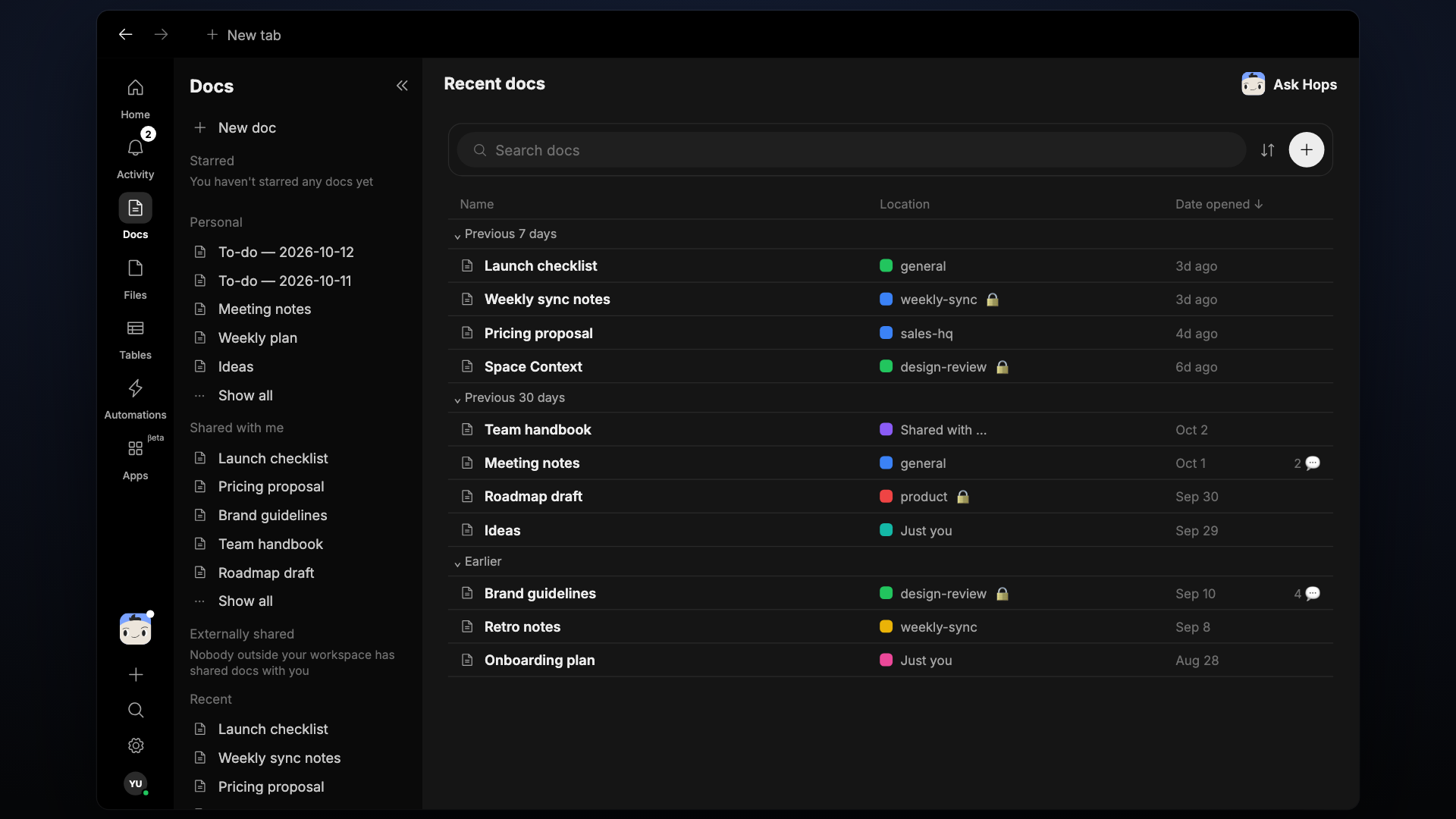The width and height of the screenshot is (1456, 819).
Task: Show all Personal docs
Action: 245,395
